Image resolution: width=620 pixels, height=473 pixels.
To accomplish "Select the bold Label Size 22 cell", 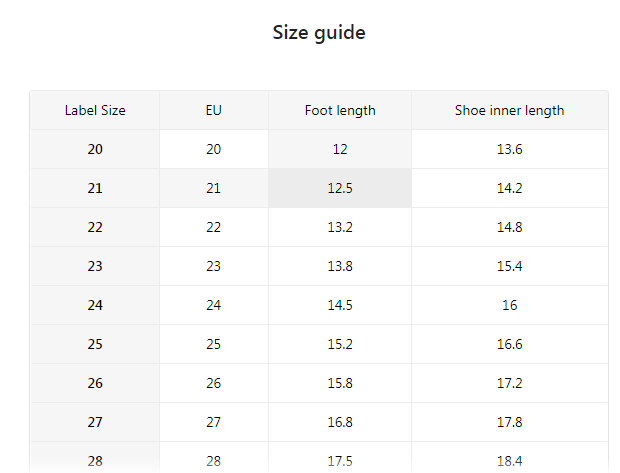I will (95, 227).
